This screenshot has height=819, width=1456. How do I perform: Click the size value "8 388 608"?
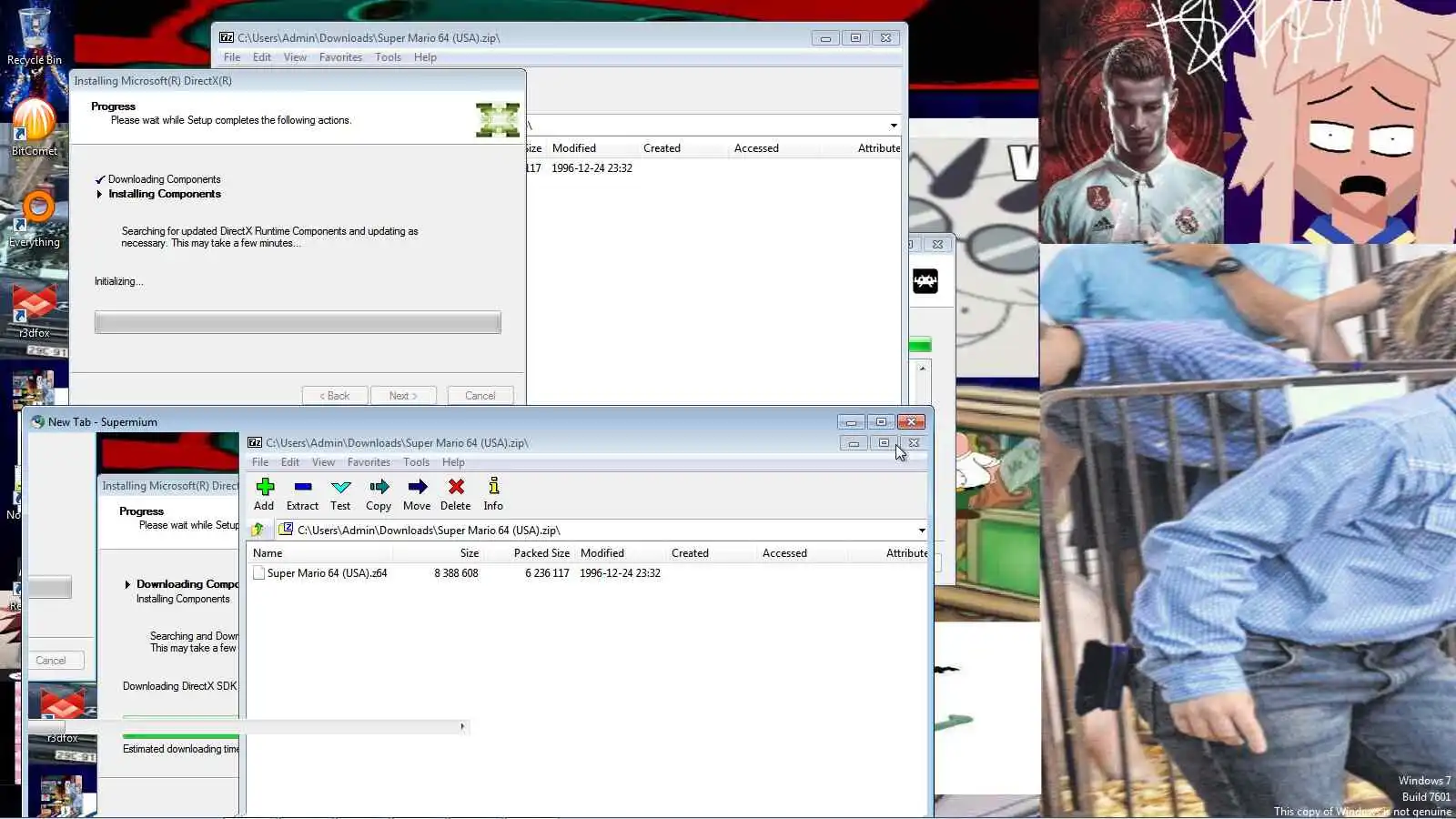(456, 573)
